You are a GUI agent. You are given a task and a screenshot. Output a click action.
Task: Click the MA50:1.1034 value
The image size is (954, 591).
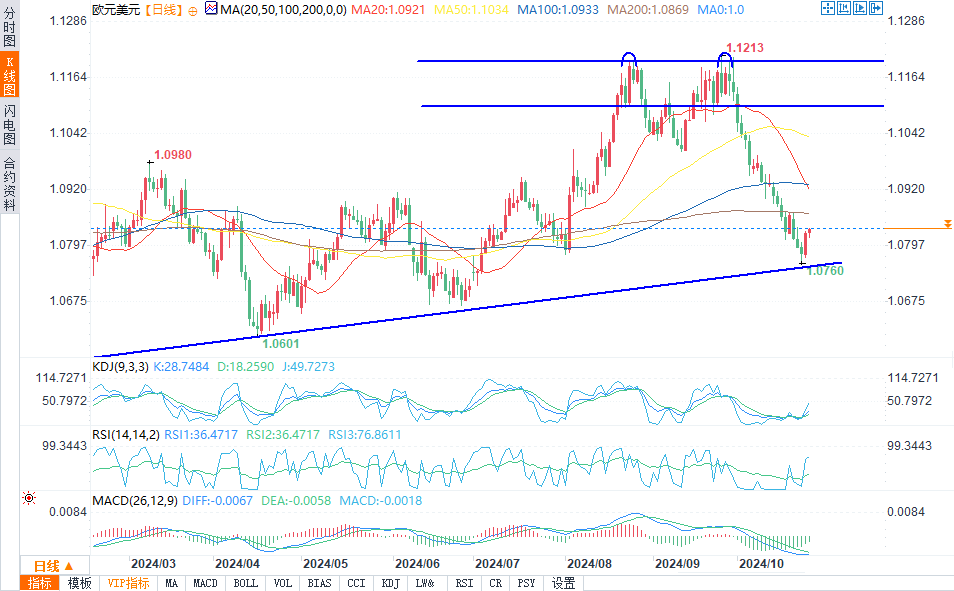pos(471,10)
